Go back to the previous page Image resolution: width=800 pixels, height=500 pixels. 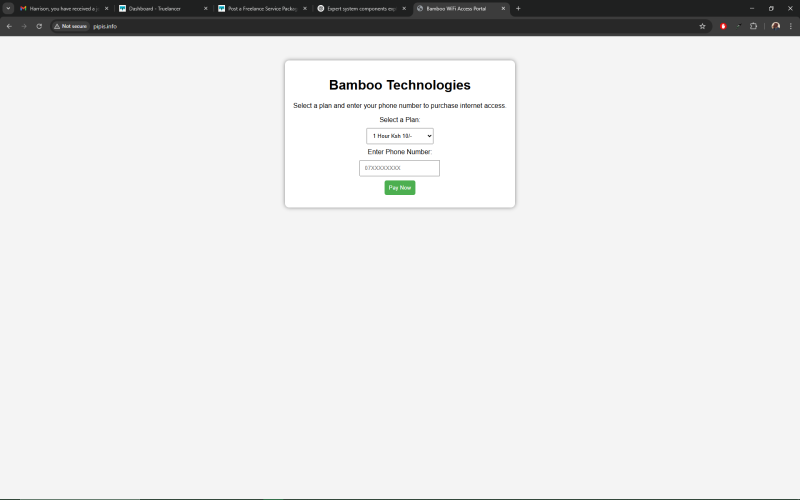point(9,26)
